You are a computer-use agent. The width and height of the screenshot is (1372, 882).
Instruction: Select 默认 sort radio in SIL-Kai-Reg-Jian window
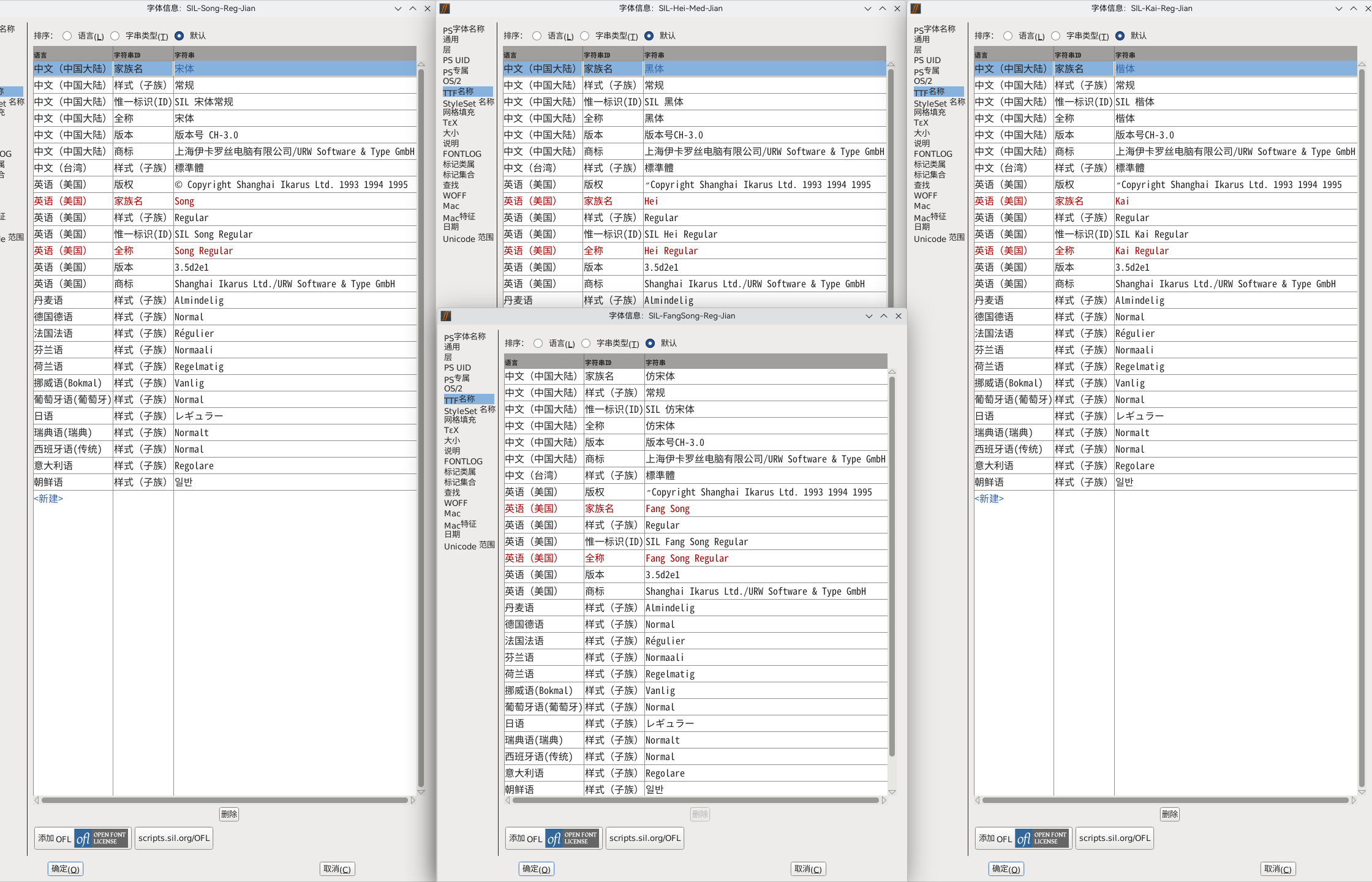(1120, 36)
